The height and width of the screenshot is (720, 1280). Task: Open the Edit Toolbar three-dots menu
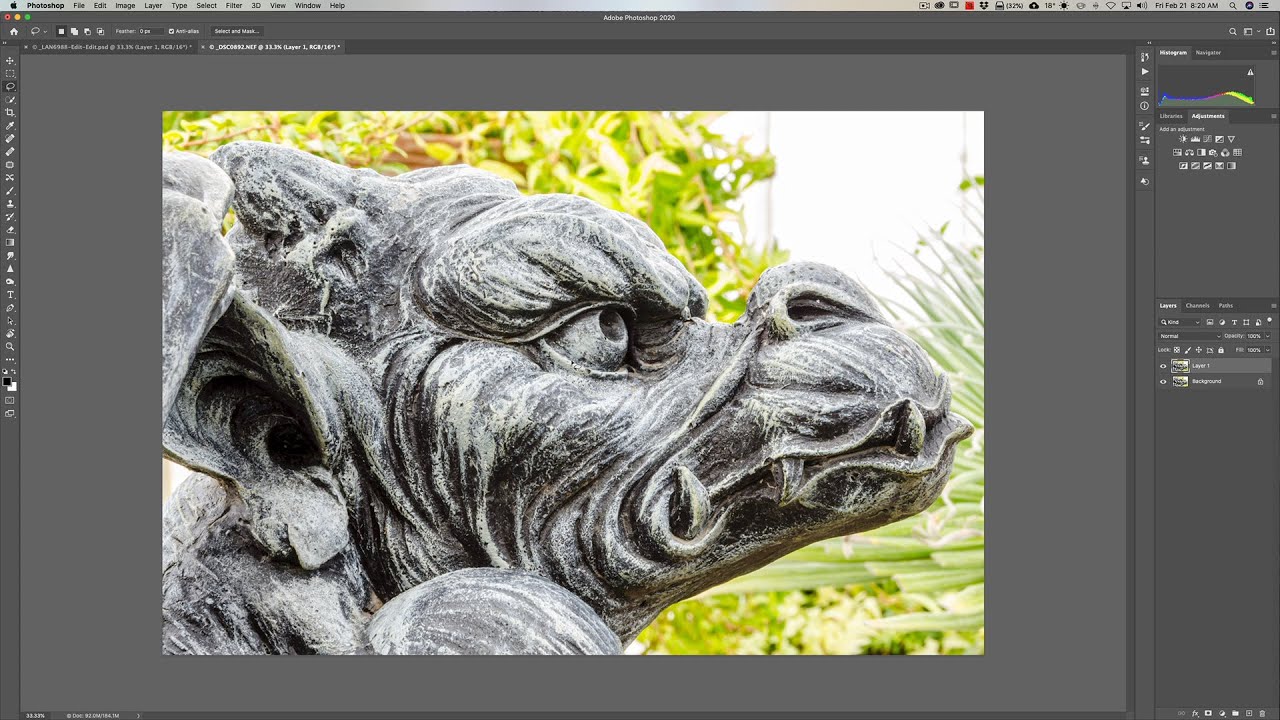(10, 359)
